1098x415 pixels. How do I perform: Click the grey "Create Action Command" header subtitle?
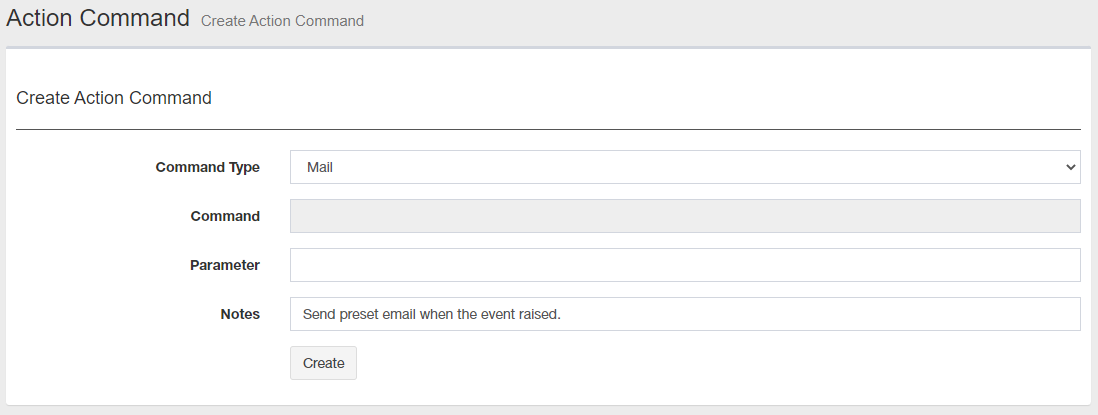click(282, 21)
